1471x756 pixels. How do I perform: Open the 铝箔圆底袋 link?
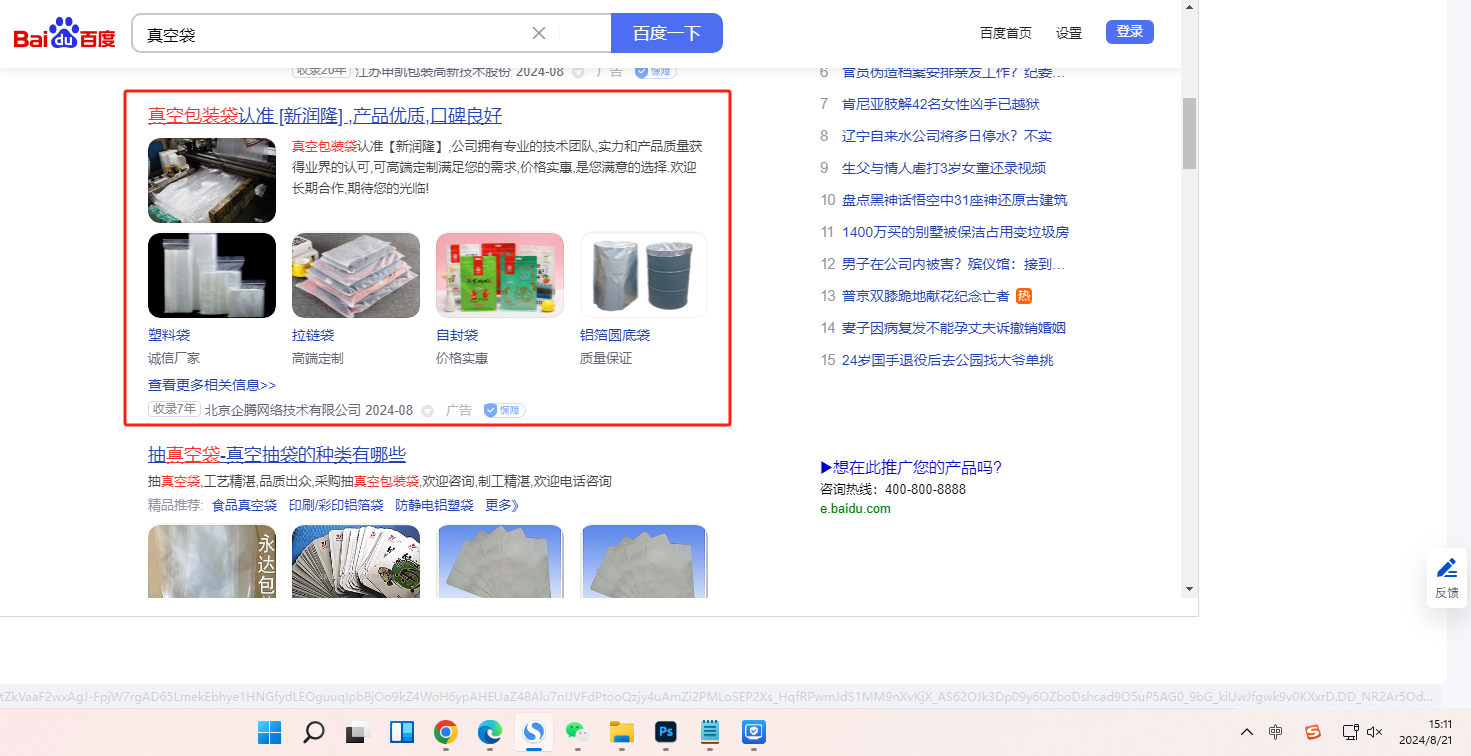pyautogui.click(x=615, y=335)
